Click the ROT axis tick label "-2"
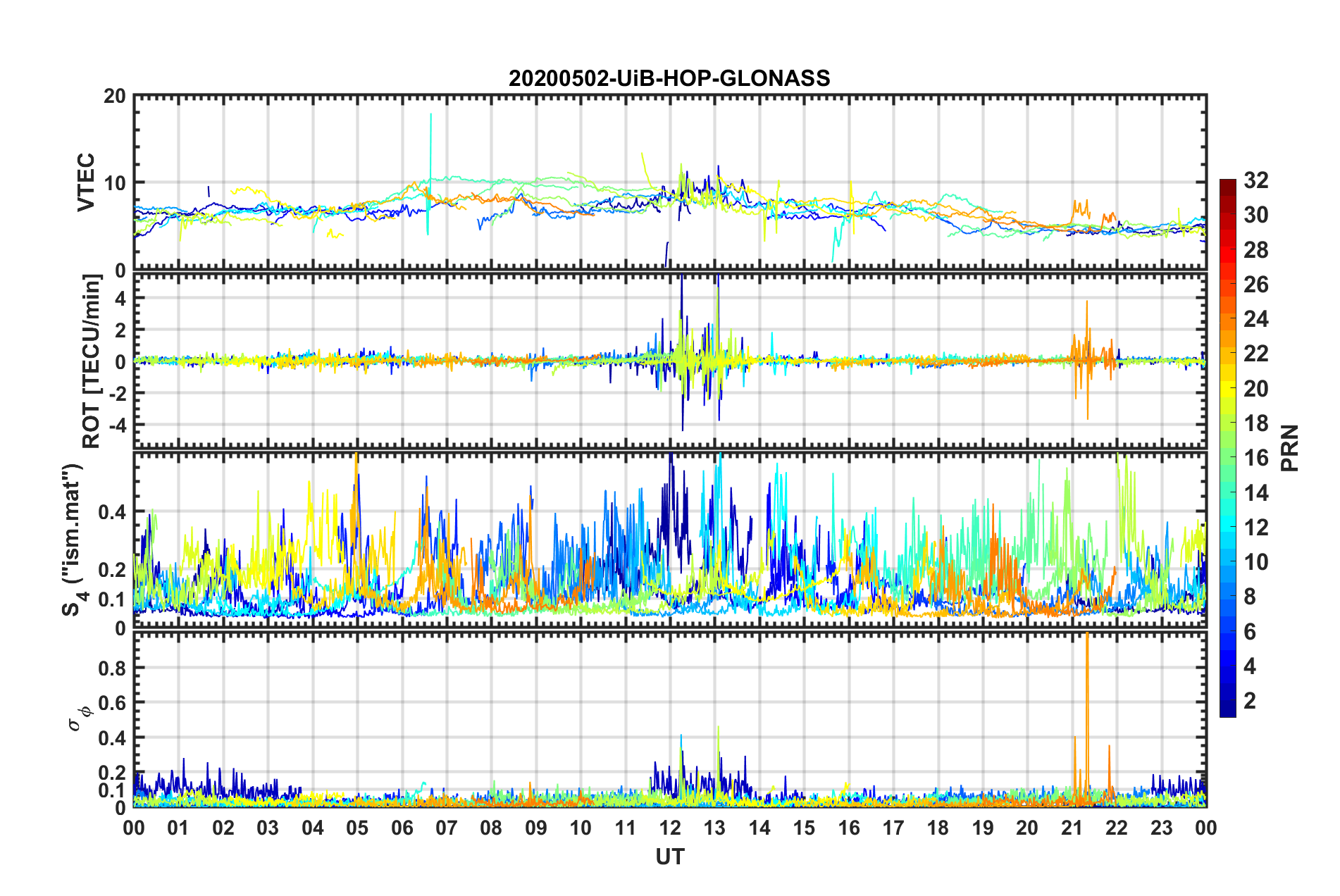This screenshot has width=1340, height=896. [x=116, y=393]
